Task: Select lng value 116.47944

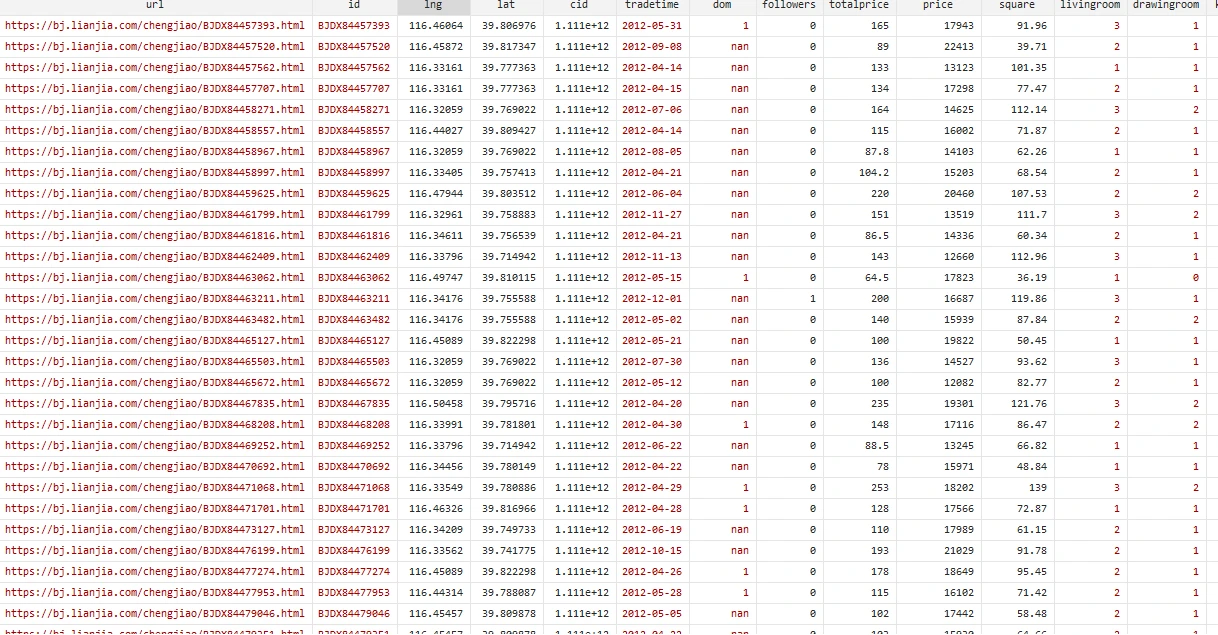Action: coord(437,194)
